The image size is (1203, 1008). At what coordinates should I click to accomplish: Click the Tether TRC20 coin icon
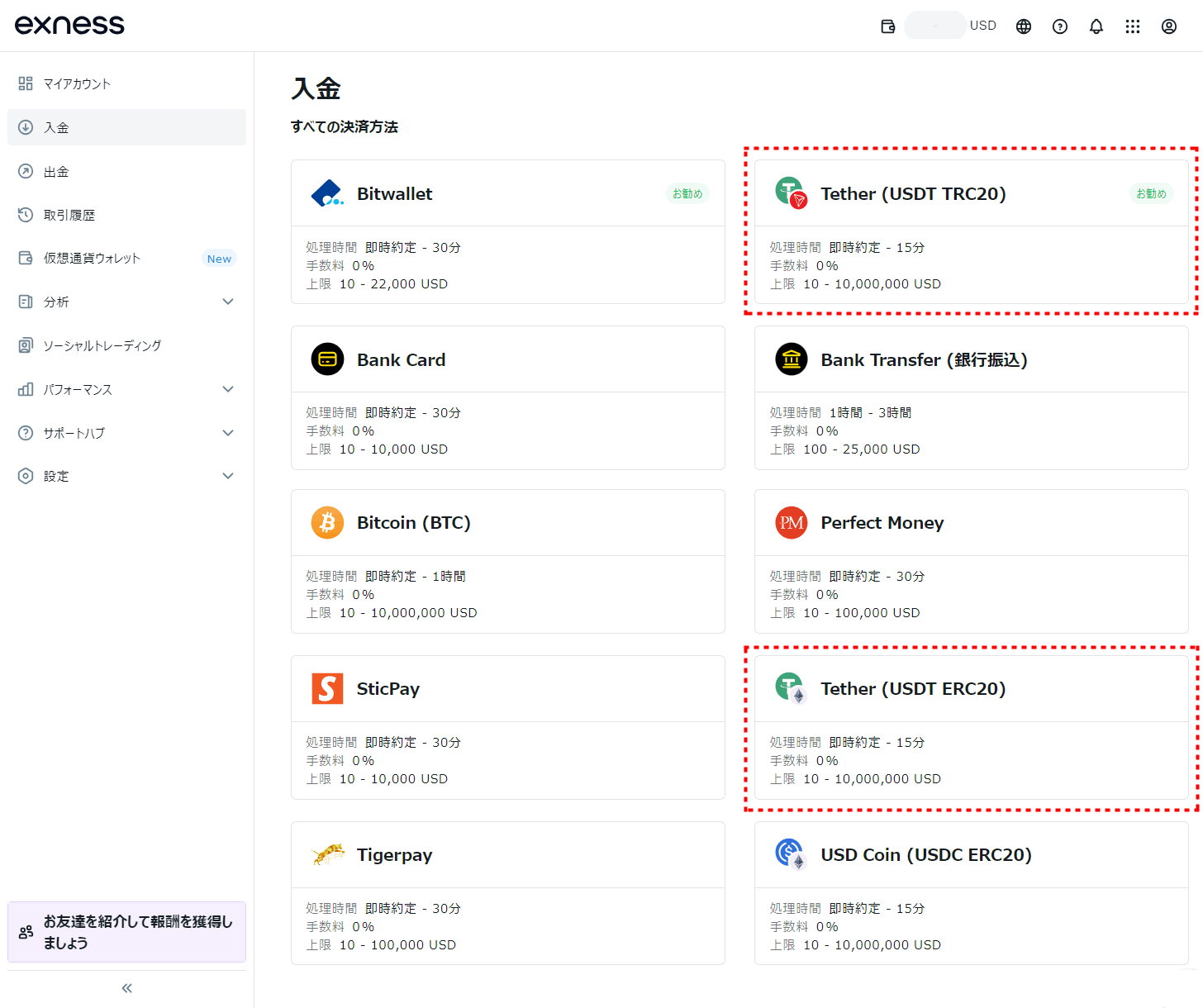(x=792, y=193)
